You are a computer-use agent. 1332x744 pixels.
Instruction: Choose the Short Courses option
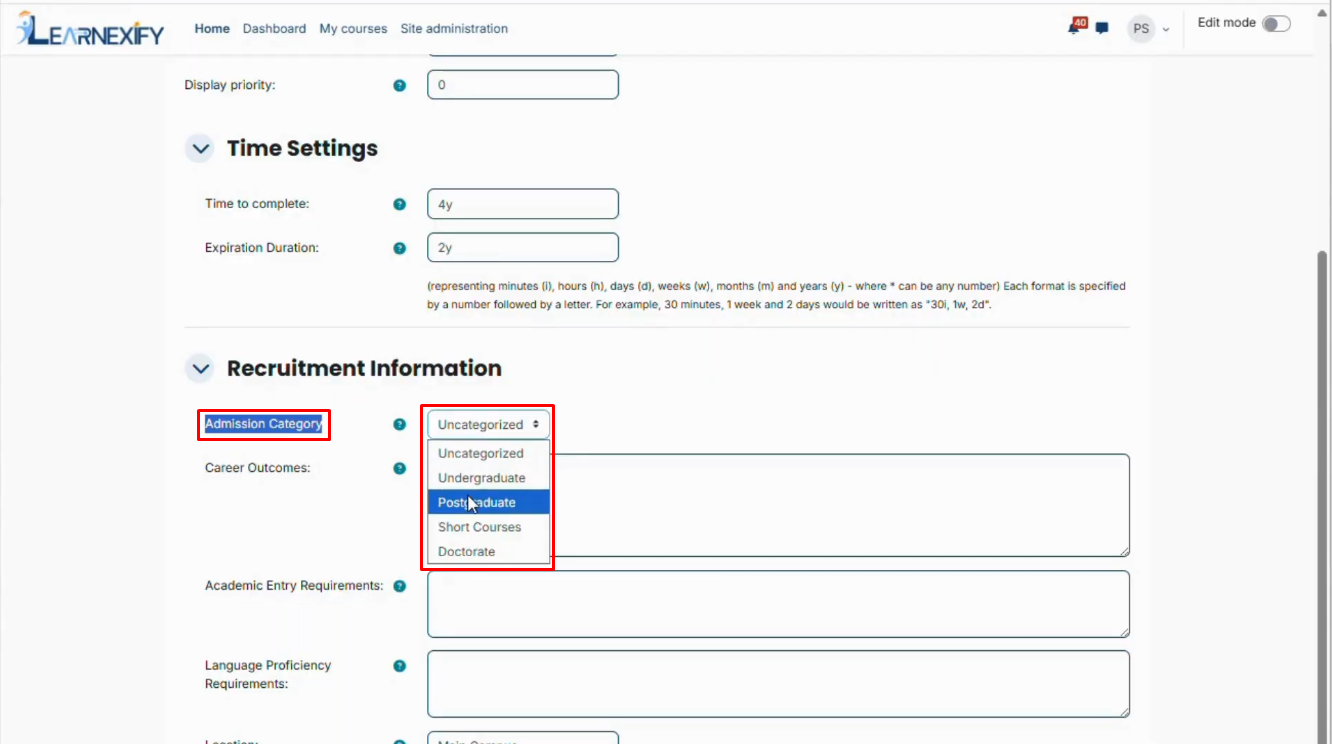[489, 527]
